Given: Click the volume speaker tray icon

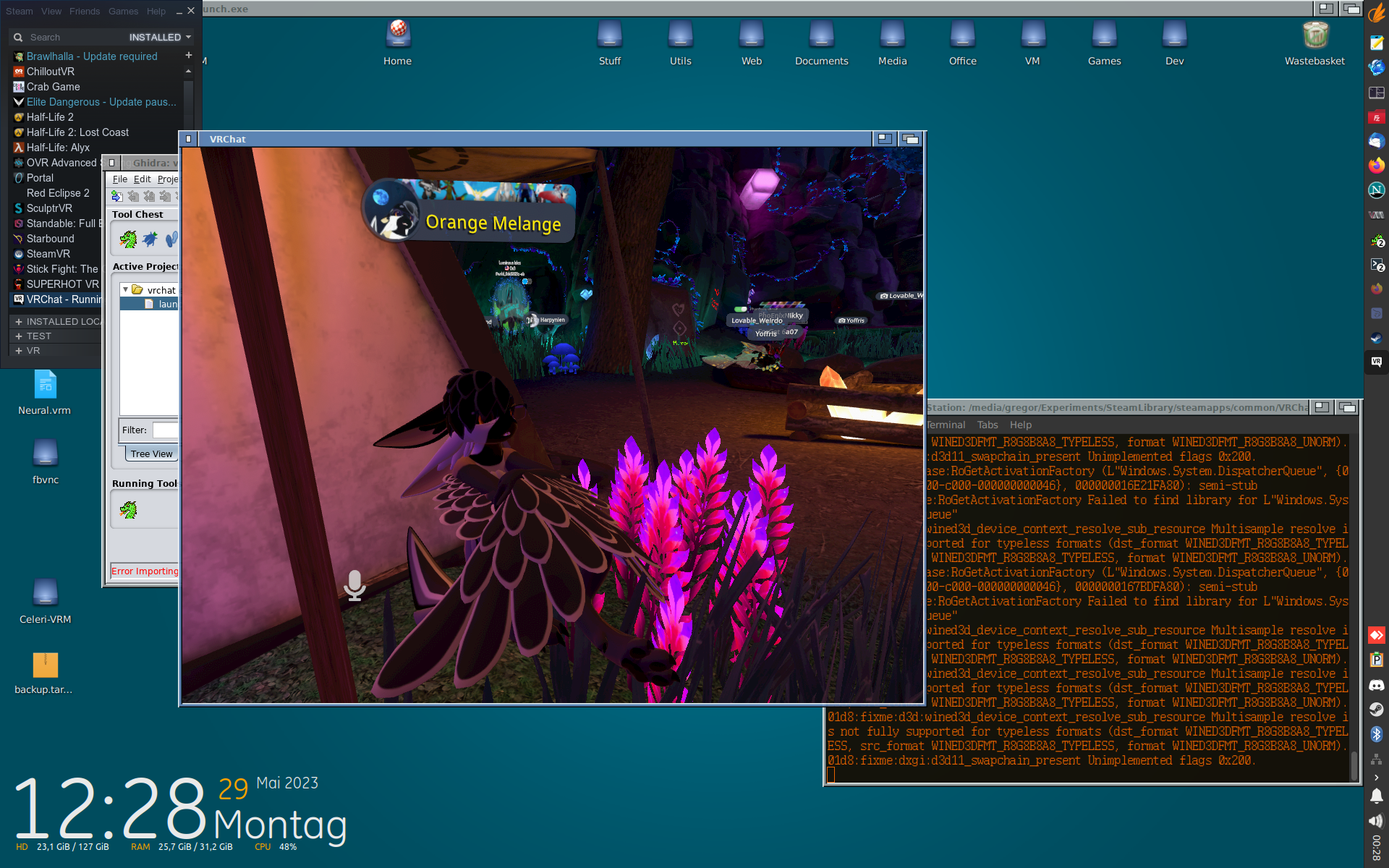Looking at the screenshot, I should (1376, 820).
